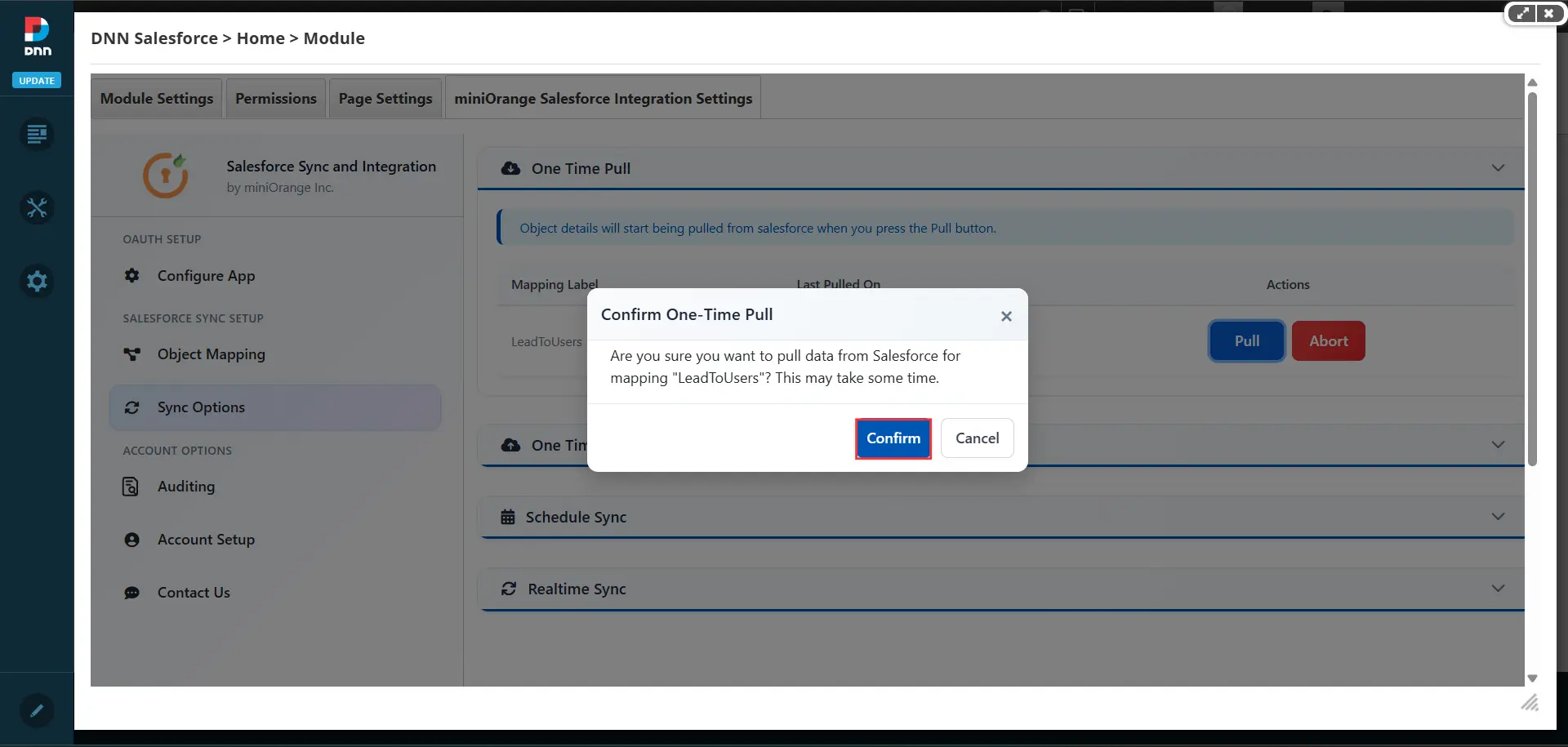Cancel the Confirm One-Time Pull dialog
1568x747 pixels.
(977, 438)
